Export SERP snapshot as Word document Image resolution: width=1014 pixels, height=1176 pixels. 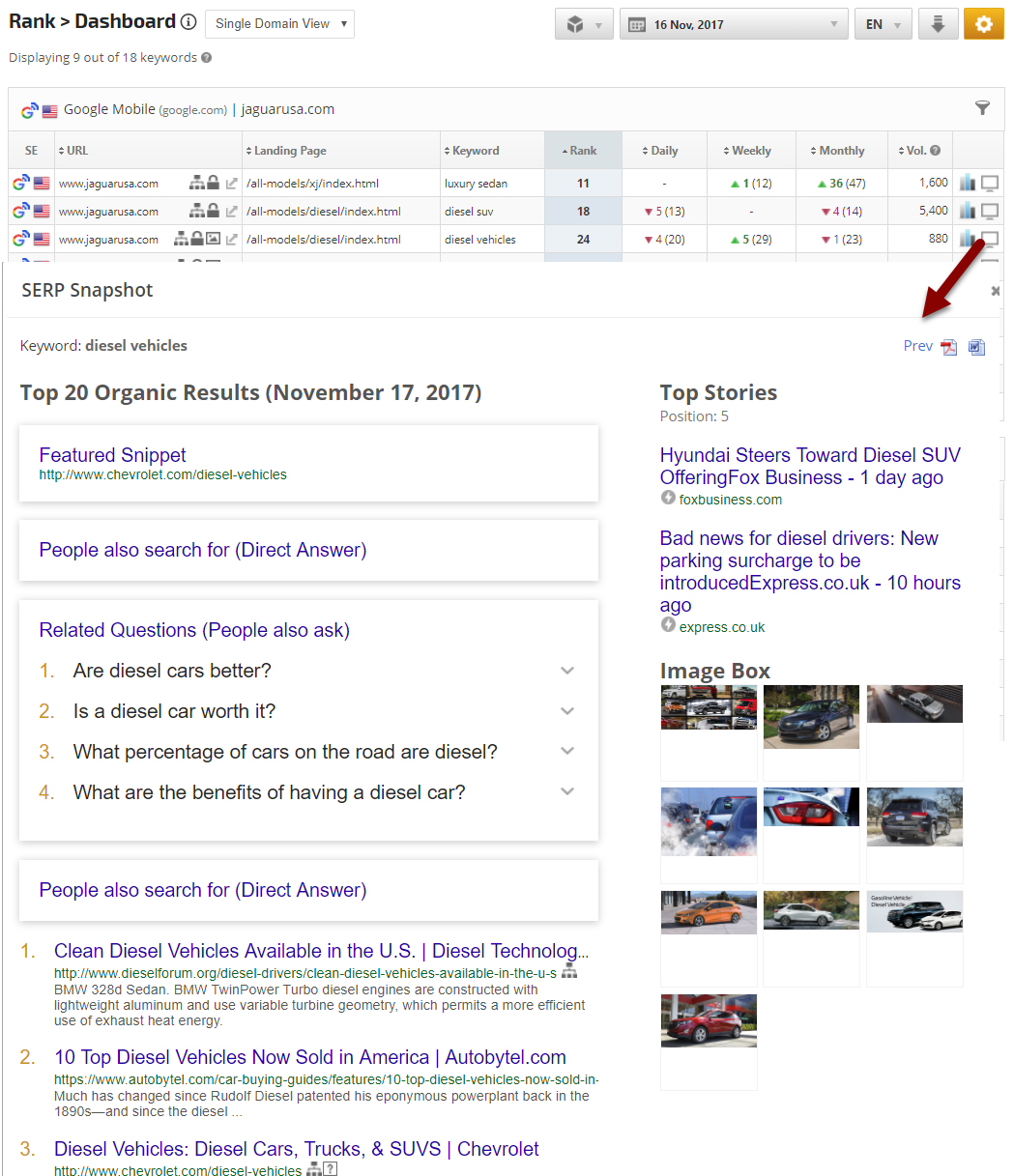[976, 347]
